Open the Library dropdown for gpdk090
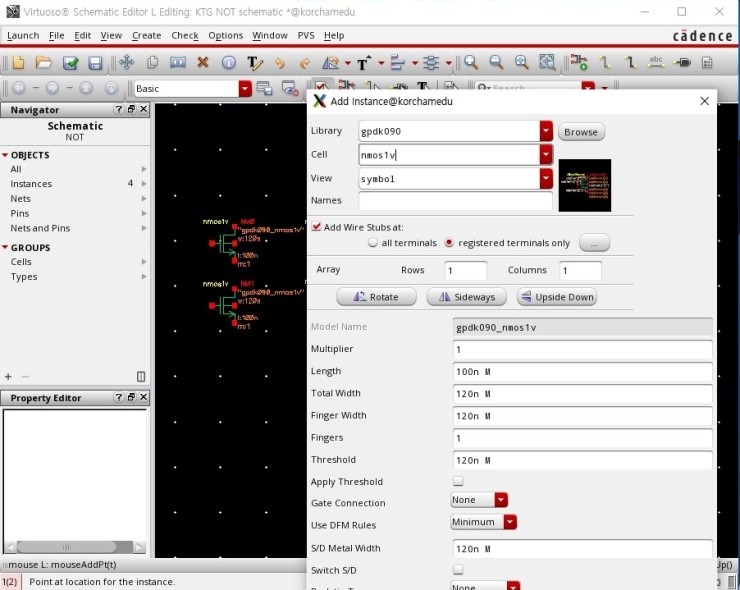This screenshot has width=740, height=590. point(546,131)
